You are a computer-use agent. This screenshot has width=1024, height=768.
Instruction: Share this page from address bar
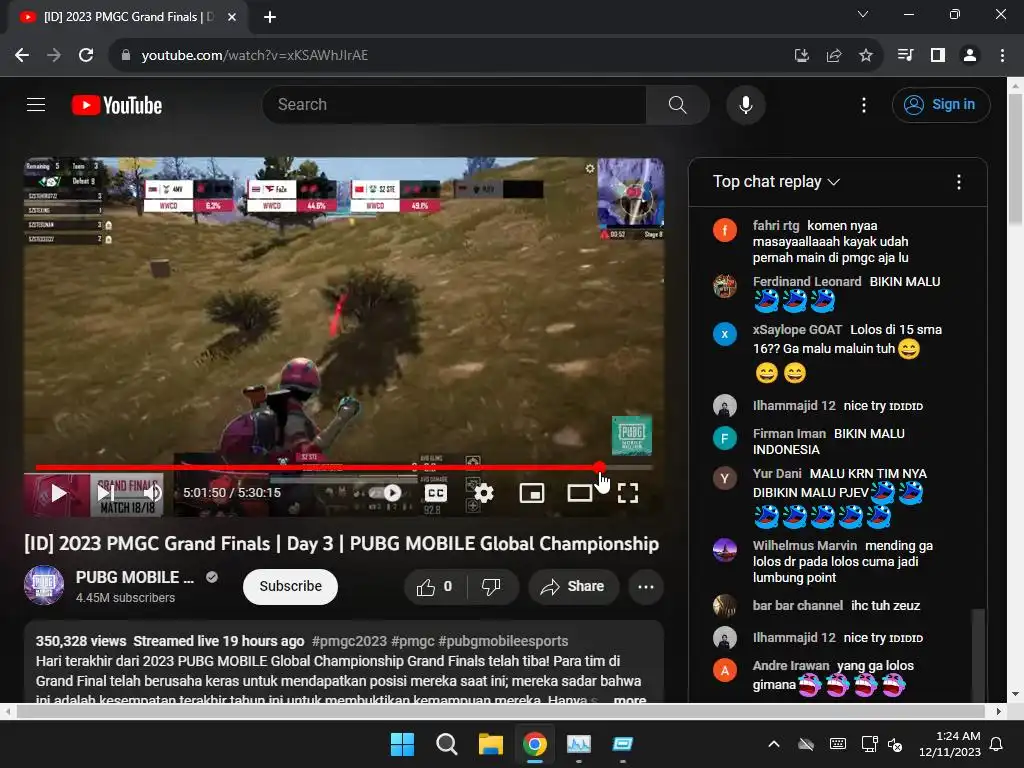coord(834,56)
